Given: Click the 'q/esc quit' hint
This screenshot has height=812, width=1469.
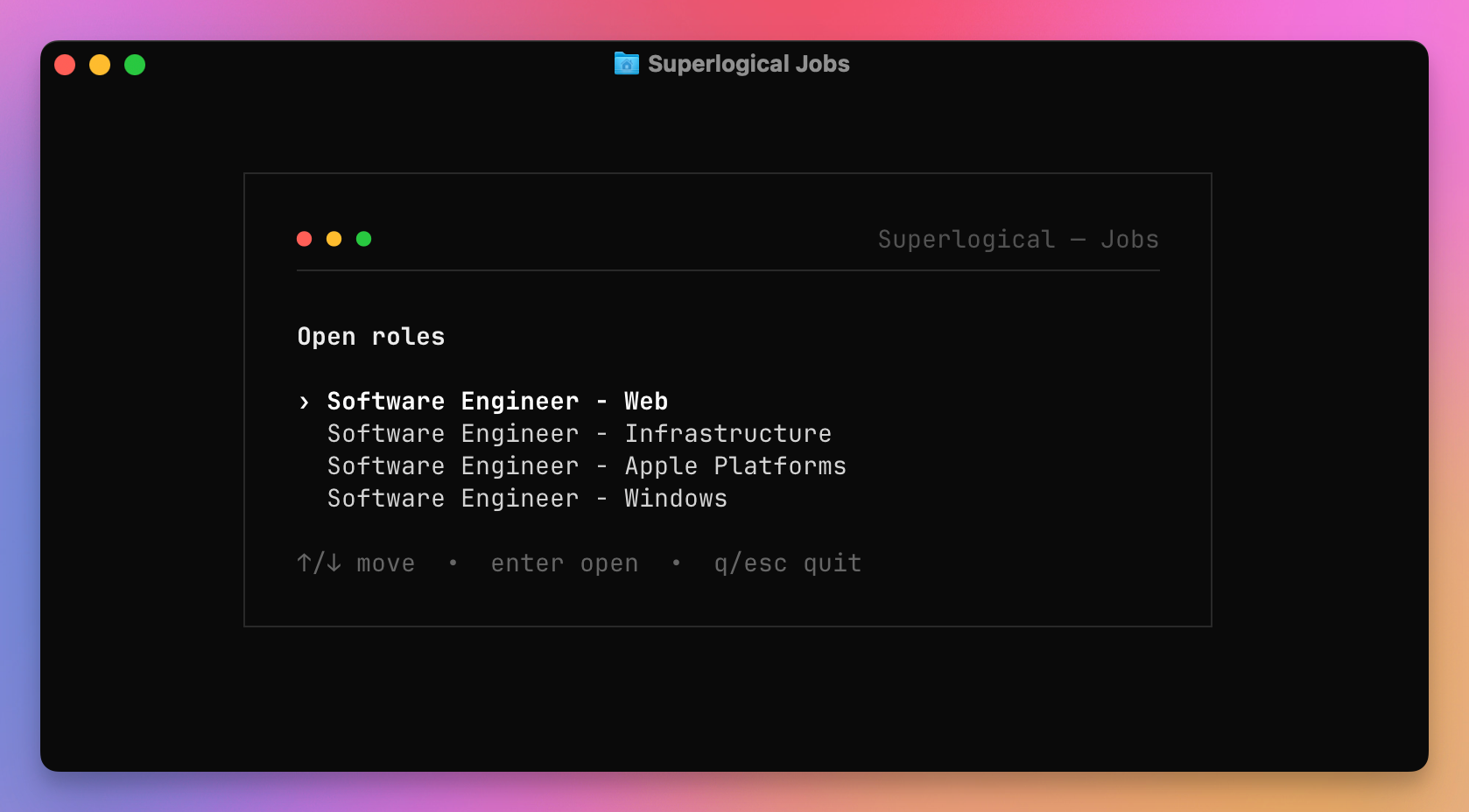Looking at the screenshot, I should 788,563.
